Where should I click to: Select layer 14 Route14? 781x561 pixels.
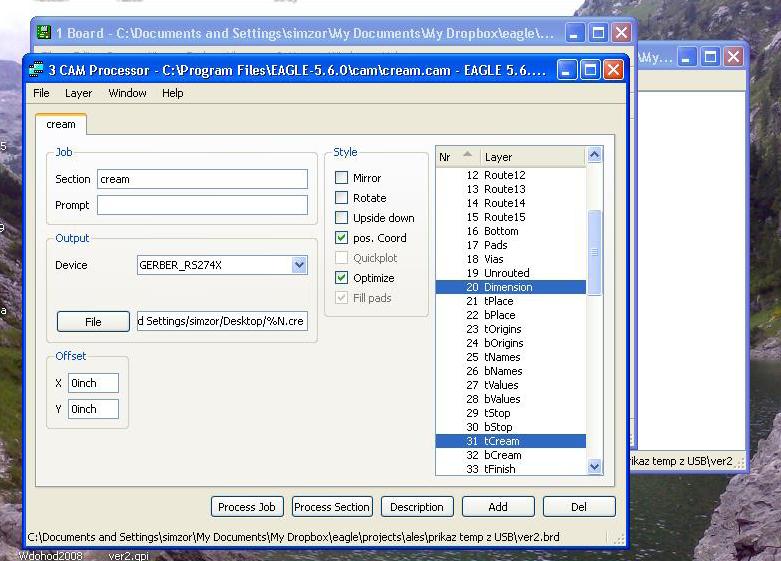click(511, 203)
